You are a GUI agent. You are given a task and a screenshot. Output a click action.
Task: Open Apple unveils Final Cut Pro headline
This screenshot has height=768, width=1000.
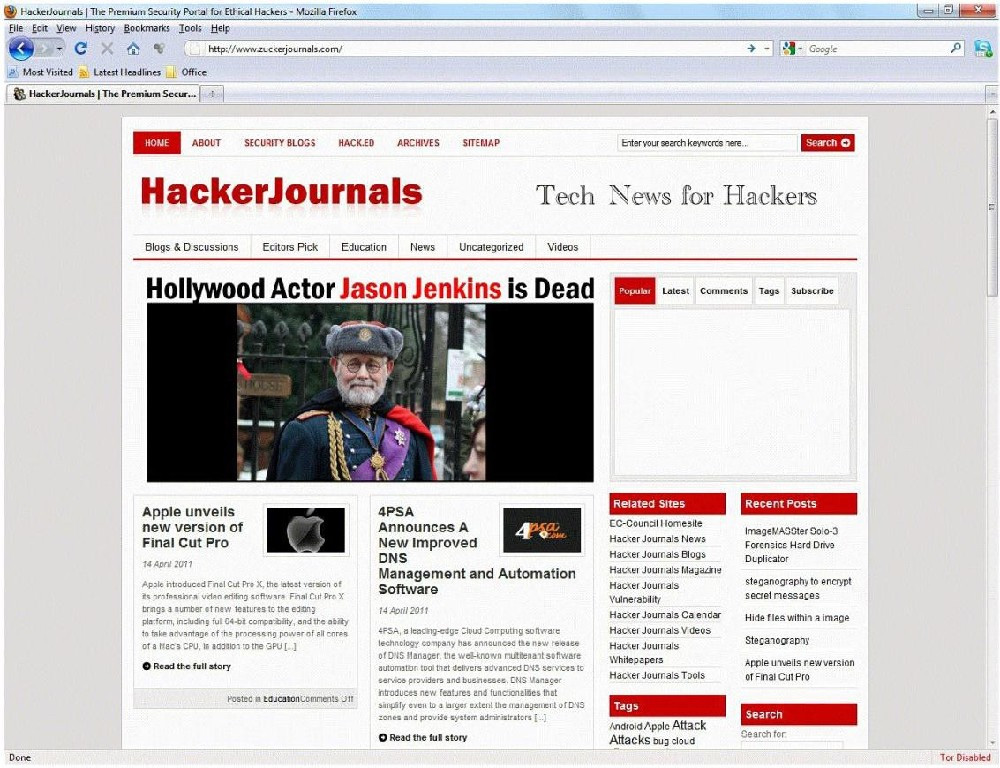(x=192, y=528)
